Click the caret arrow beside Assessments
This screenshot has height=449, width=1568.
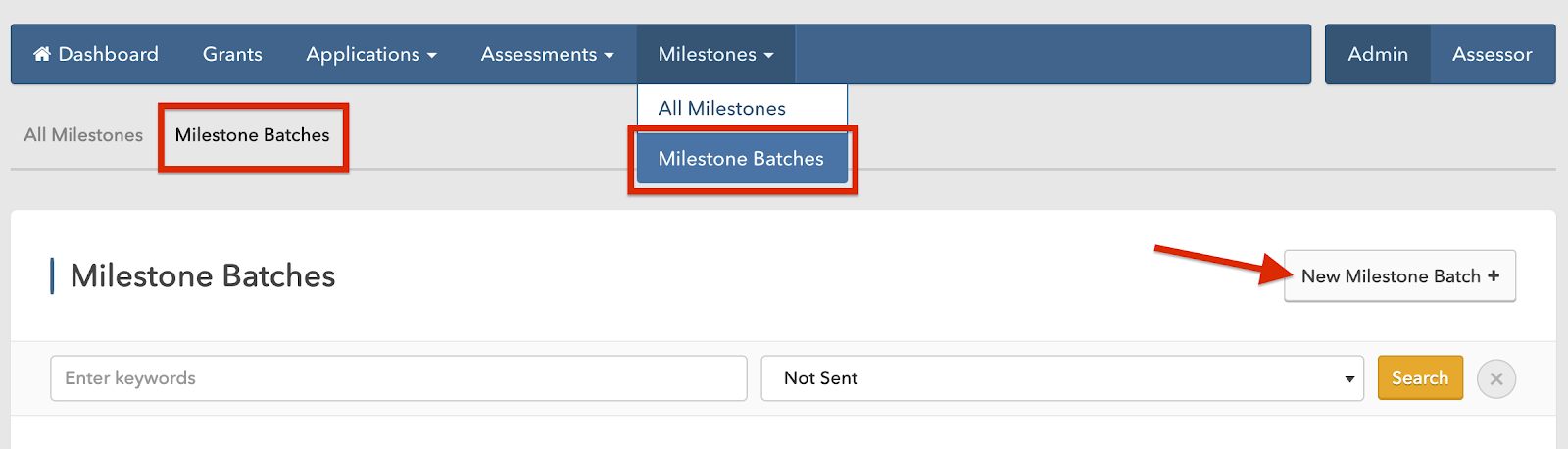609,56
